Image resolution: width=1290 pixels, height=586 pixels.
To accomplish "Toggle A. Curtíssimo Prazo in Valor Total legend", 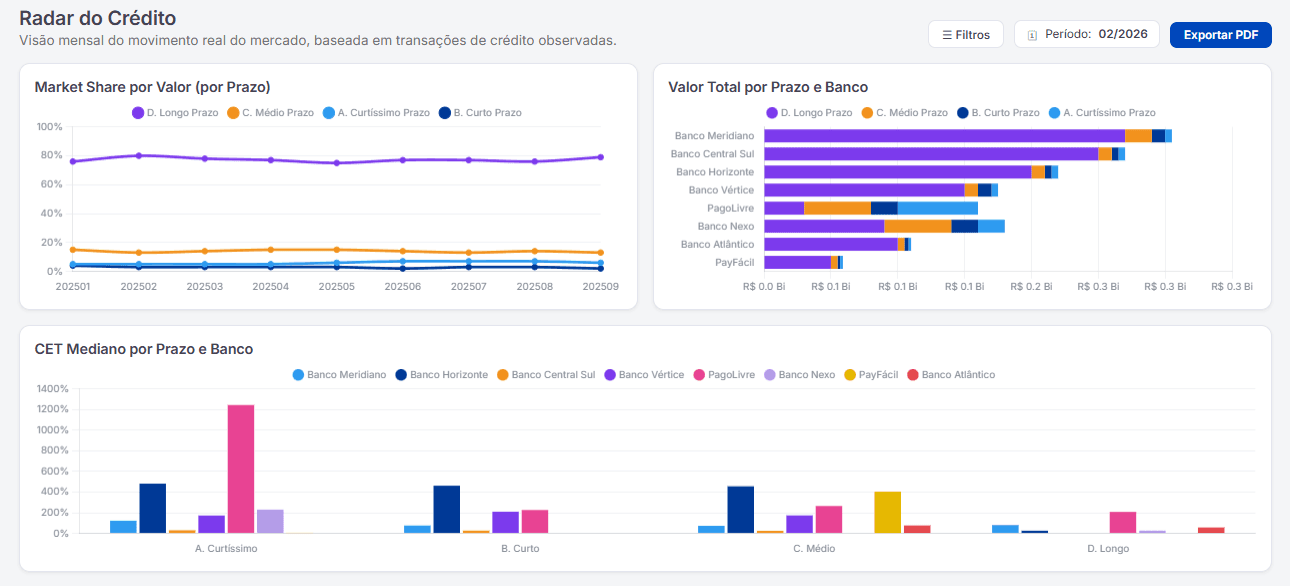I will pos(1102,113).
